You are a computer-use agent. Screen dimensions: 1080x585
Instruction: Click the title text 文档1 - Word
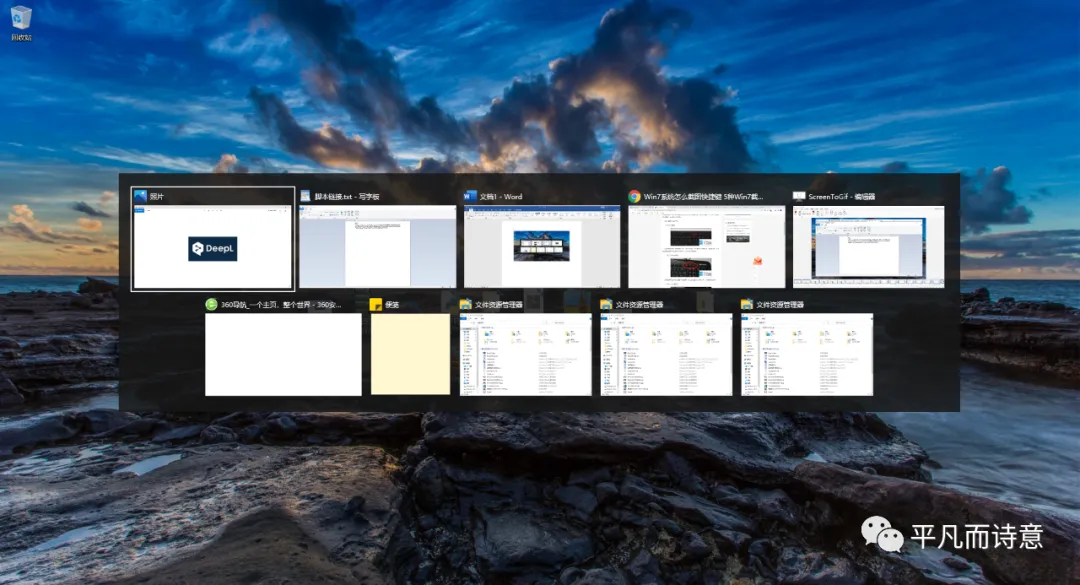501,196
